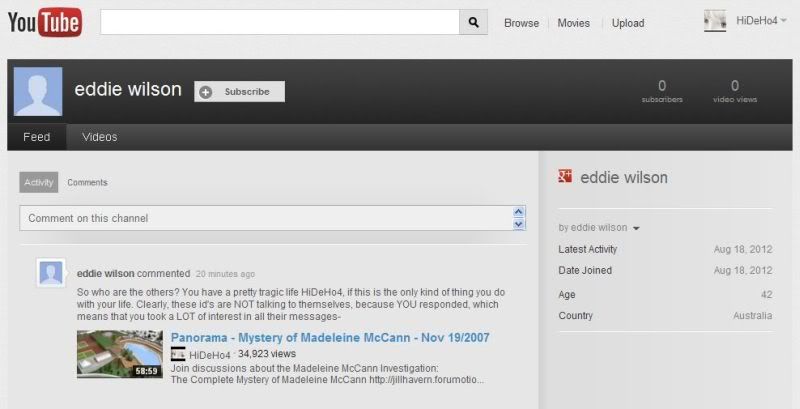The height and width of the screenshot is (409, 800).
Task: Click the Latest Activity label
Action: coord(588,249)
